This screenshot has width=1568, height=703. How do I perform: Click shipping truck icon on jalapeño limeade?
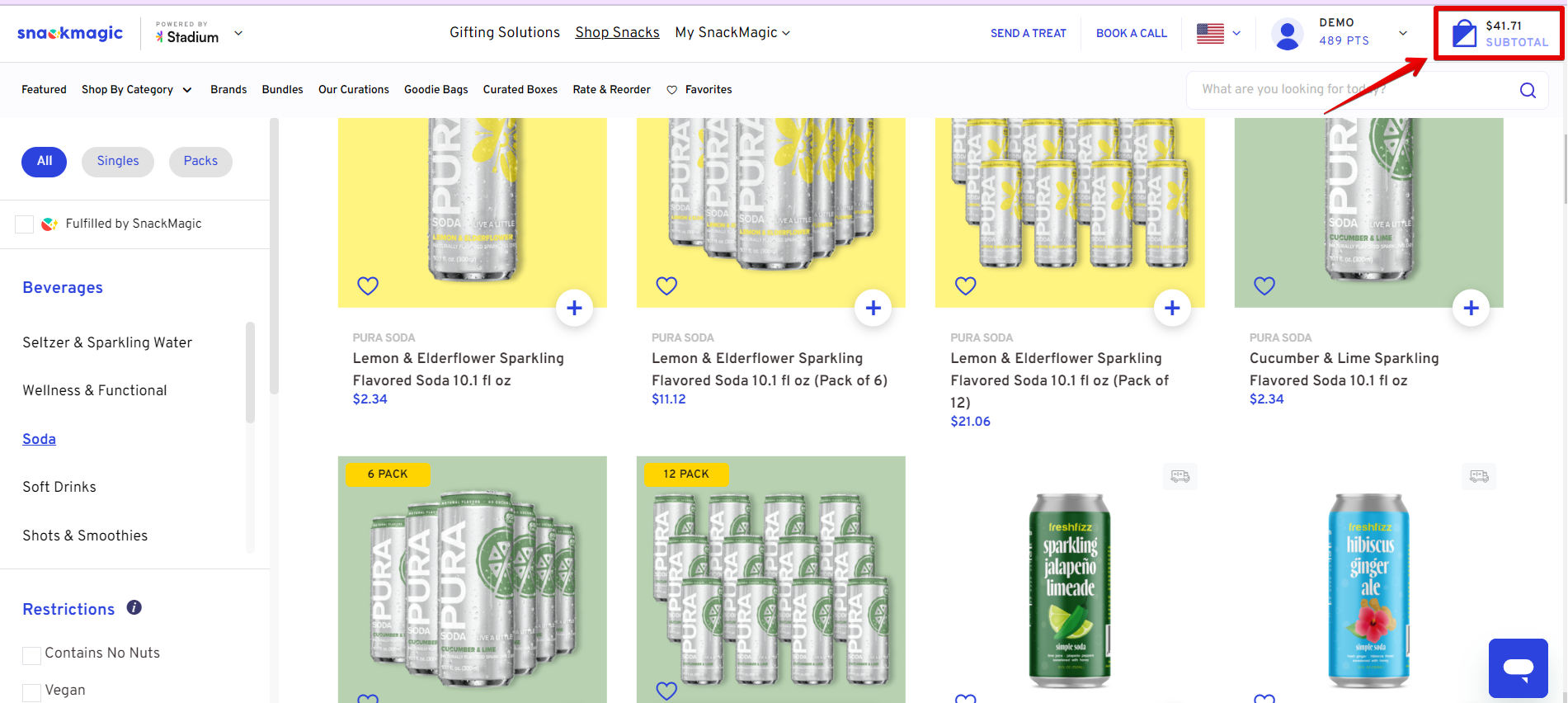[1180, 476]
